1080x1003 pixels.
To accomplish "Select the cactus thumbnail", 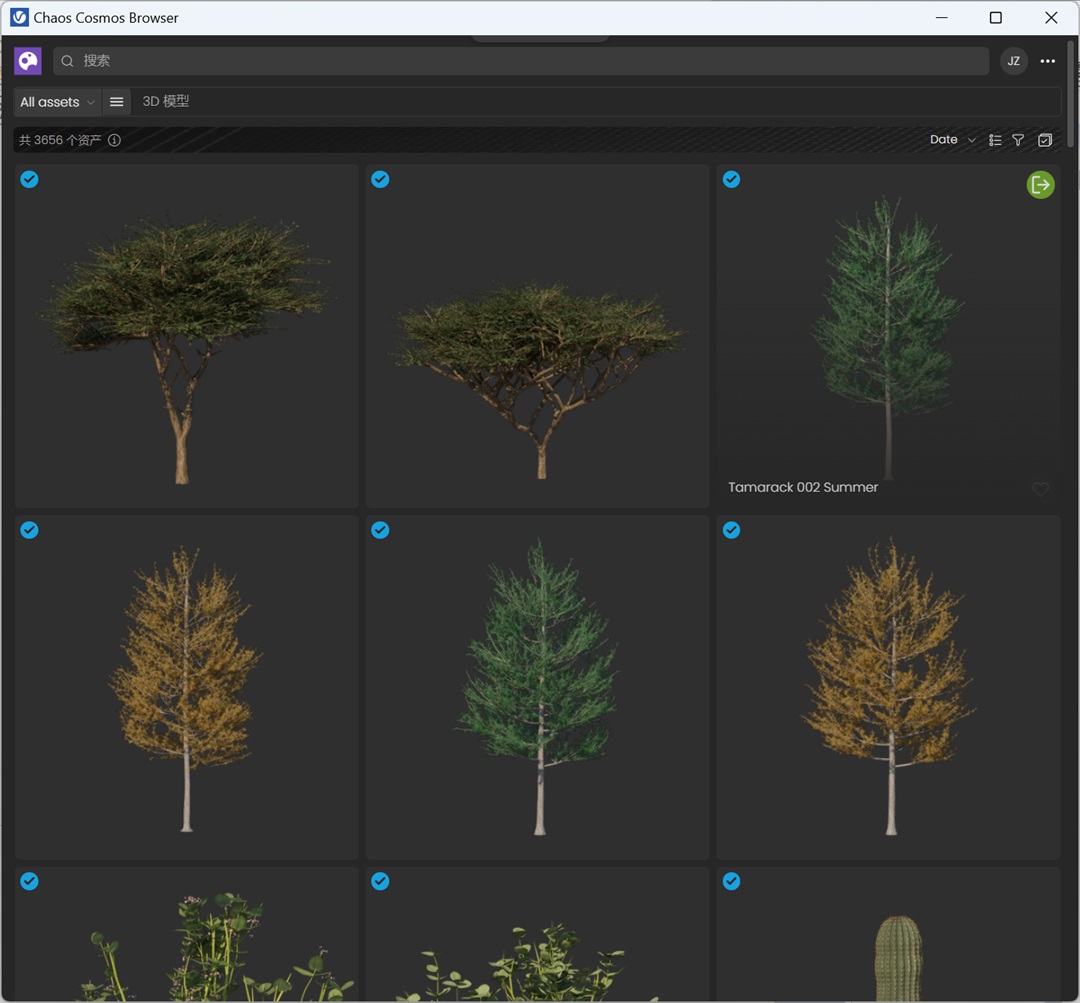I will (889, 934).
